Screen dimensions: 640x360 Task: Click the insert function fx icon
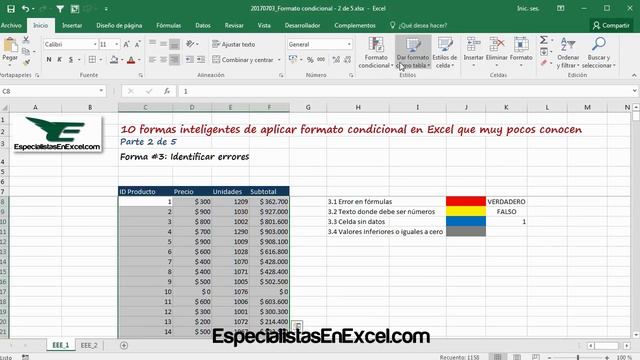click(167, 91)
